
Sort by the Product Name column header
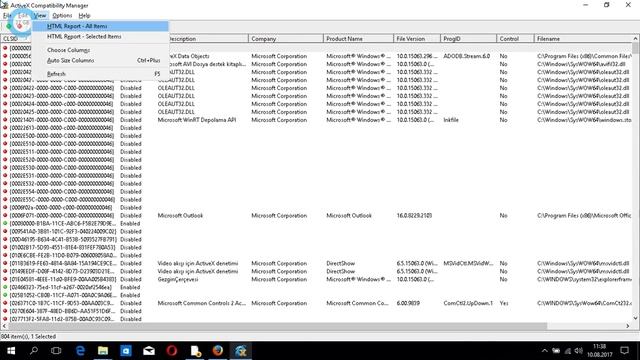pyautogui.click(x=358, y=39)
